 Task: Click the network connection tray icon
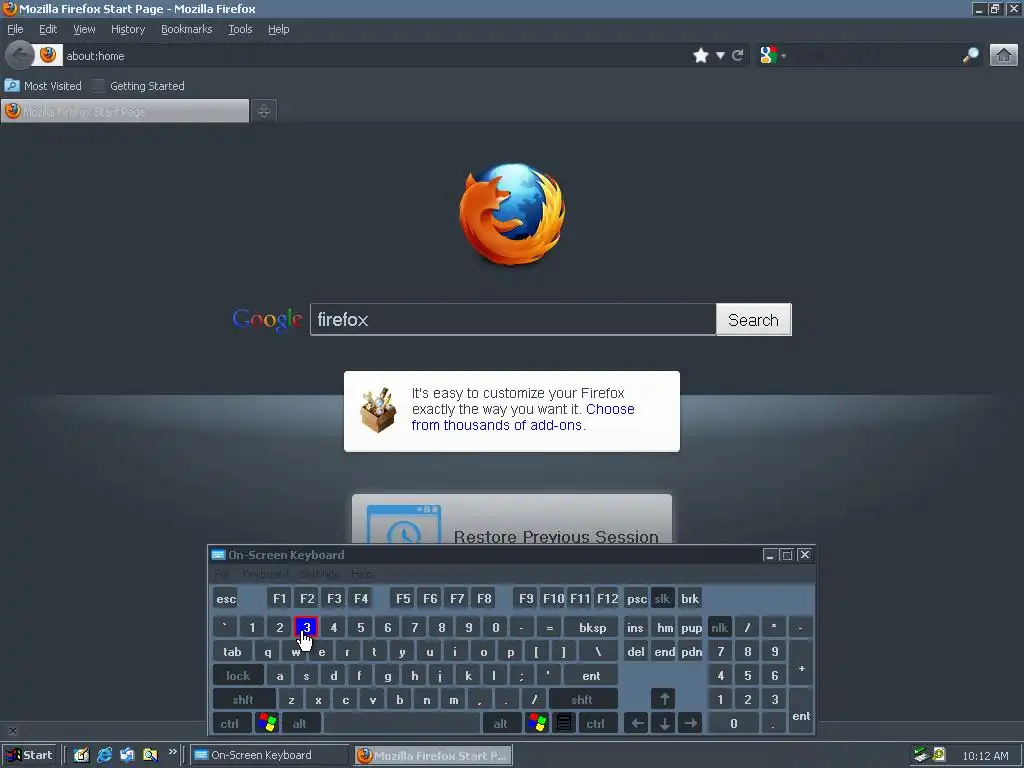[921, 755]
